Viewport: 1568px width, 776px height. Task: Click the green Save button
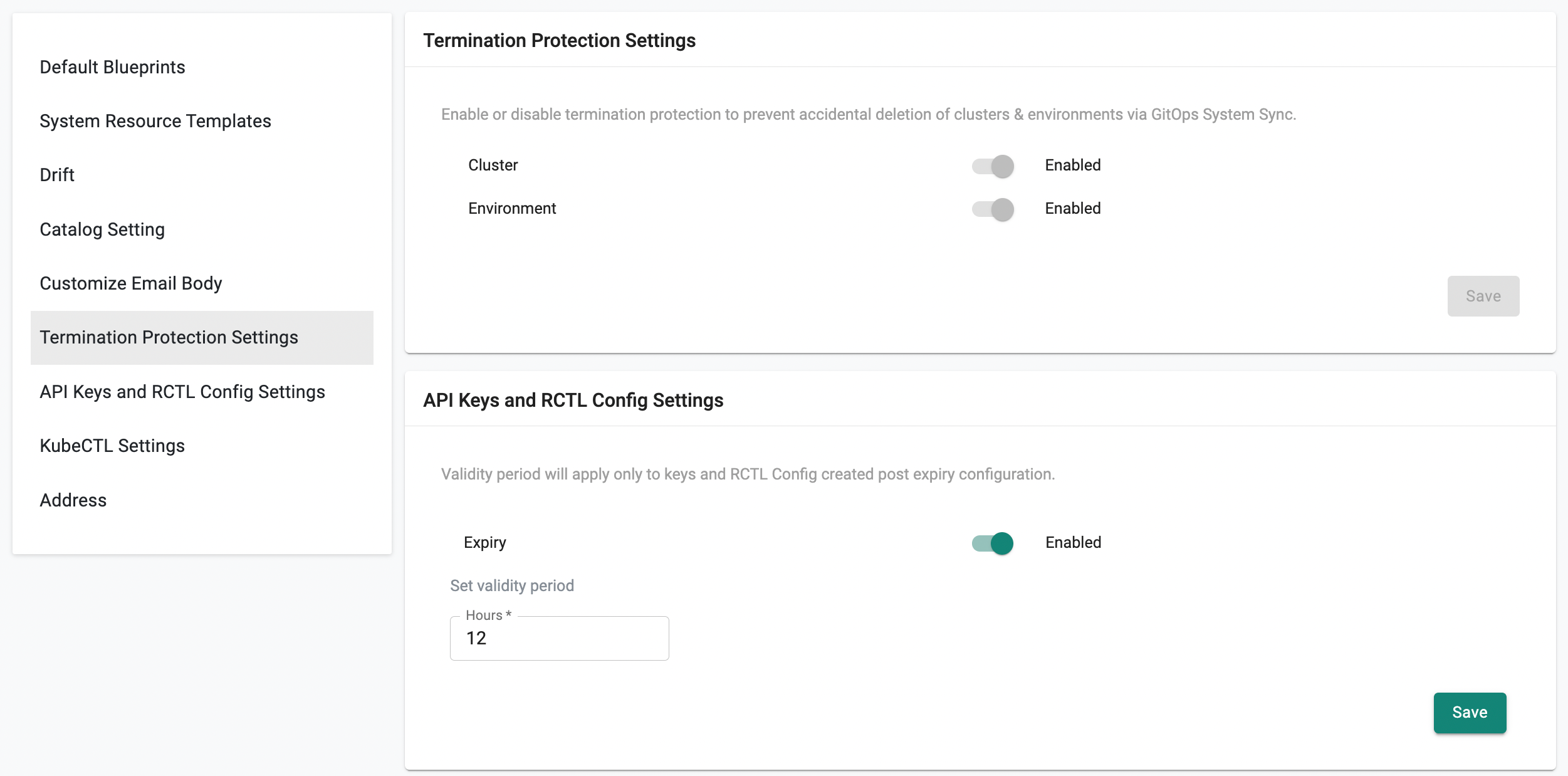click(1470, 713)
